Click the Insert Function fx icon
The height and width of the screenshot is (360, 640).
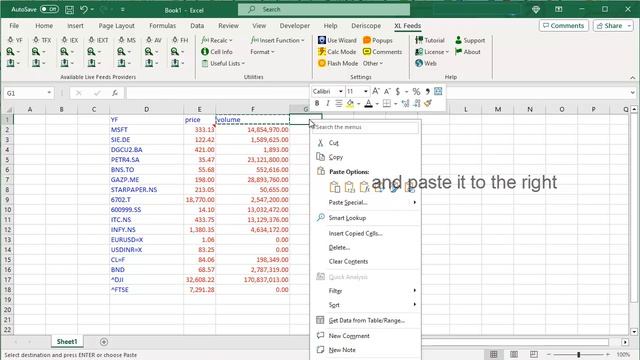pos(115,93)
